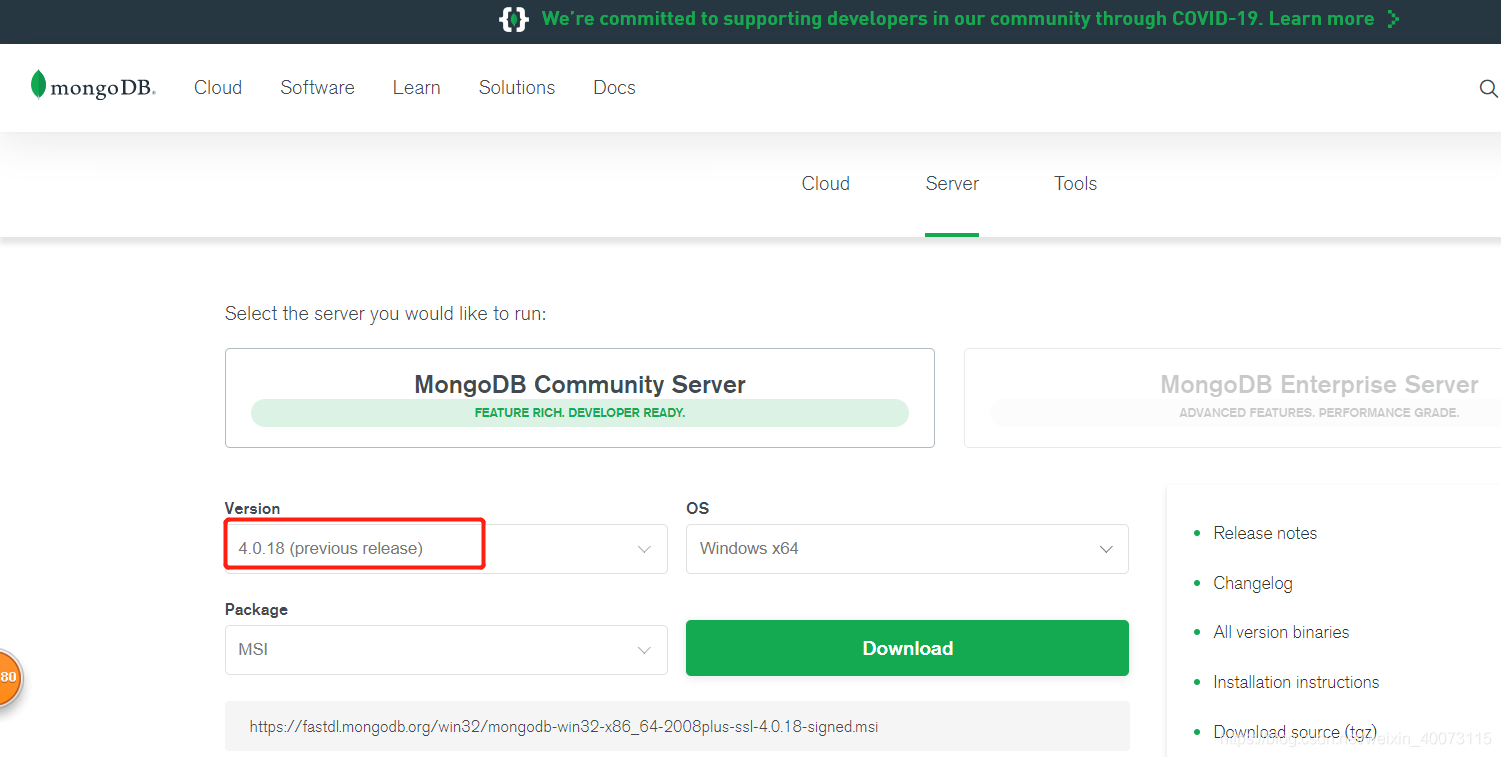Click the green Download button
This screenshot has width=1501, height=757.
click(907, 648)
